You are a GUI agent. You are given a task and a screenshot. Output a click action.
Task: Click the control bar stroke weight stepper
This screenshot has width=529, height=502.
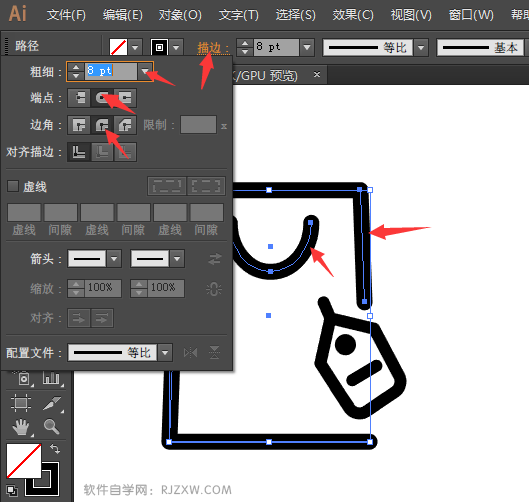(x=245, y=47)
